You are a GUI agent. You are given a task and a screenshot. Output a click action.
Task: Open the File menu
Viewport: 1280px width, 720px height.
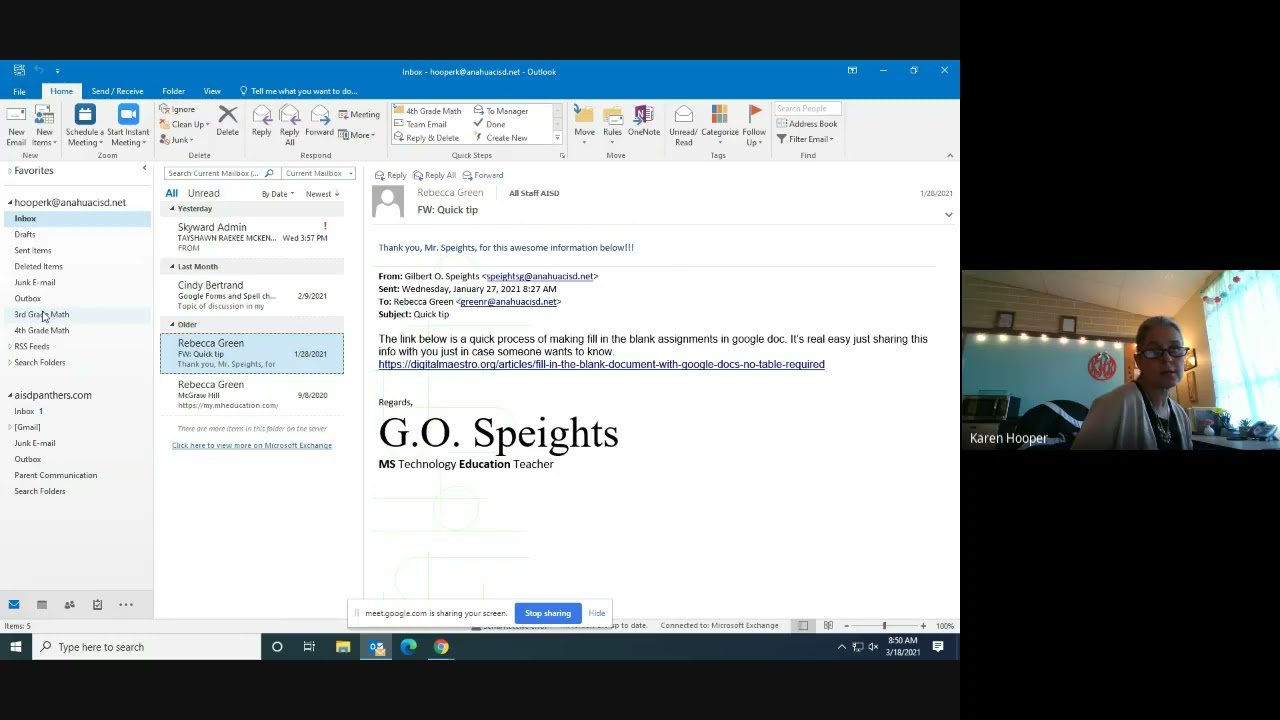point(19,91)
